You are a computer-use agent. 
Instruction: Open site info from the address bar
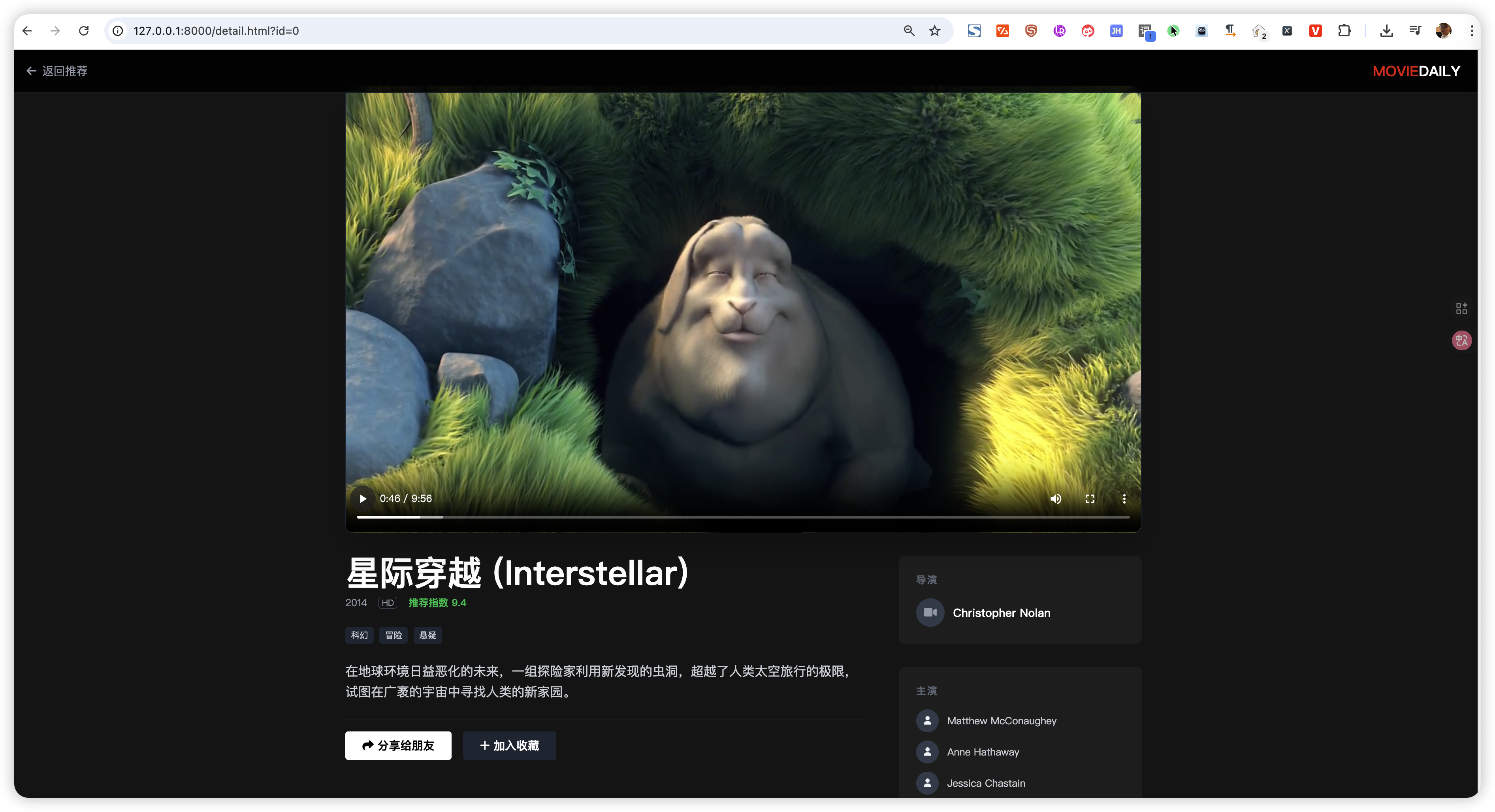[x=118, y=31]
